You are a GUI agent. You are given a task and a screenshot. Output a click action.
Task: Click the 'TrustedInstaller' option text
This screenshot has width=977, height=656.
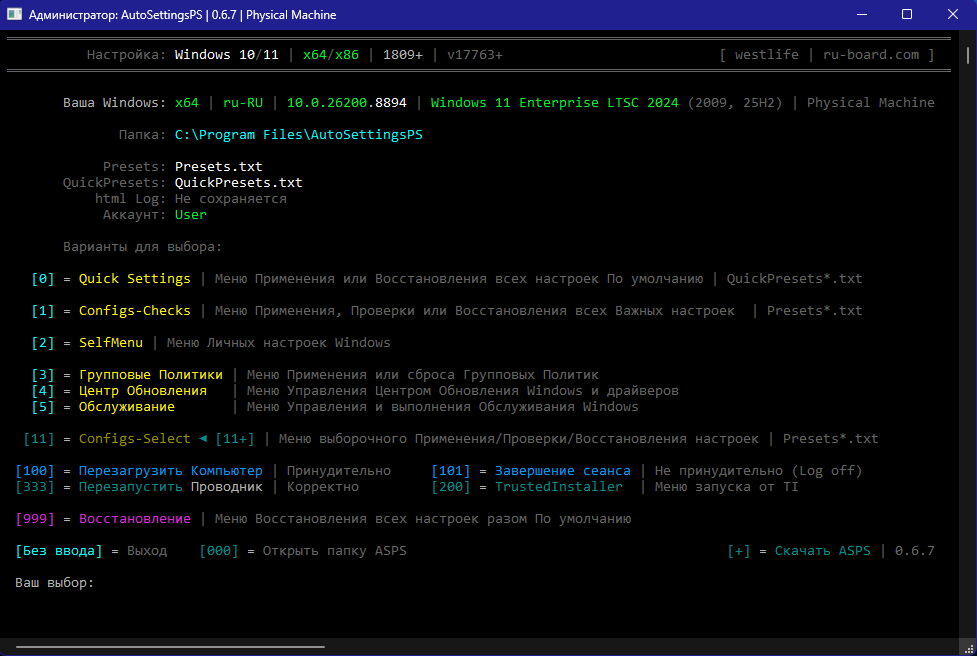tap(558, 487)
